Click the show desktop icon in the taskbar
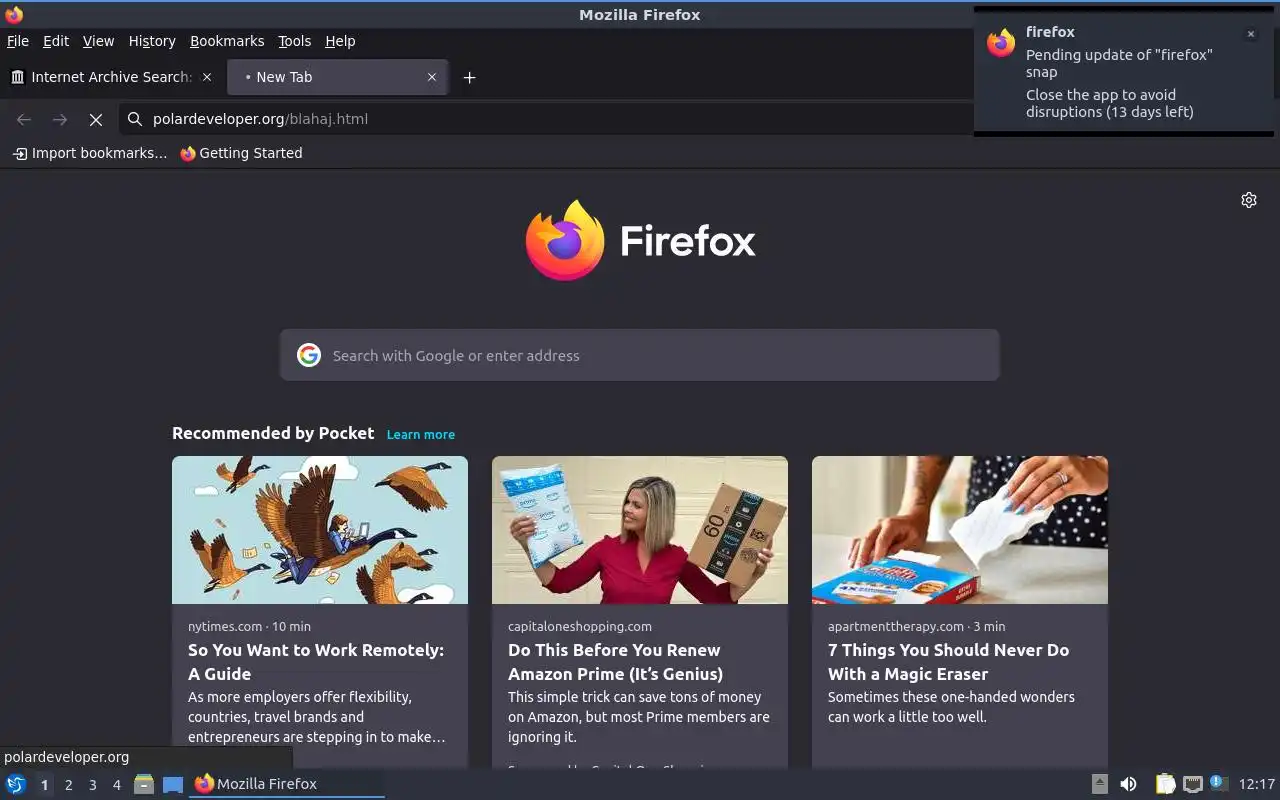Viewport: 1280px width, 800px height. 173,784
